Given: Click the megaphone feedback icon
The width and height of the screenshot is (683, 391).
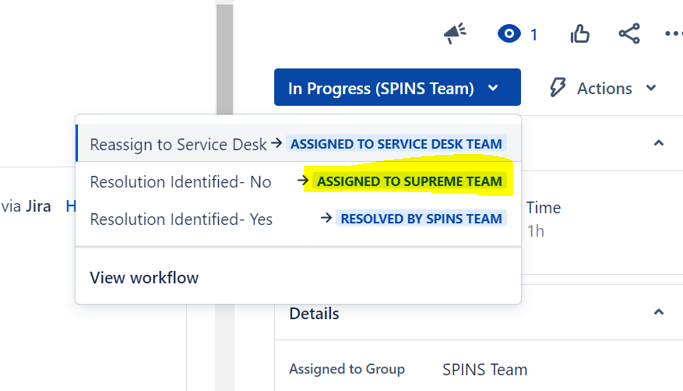Looking at the screenshot, I should (455, 34).
